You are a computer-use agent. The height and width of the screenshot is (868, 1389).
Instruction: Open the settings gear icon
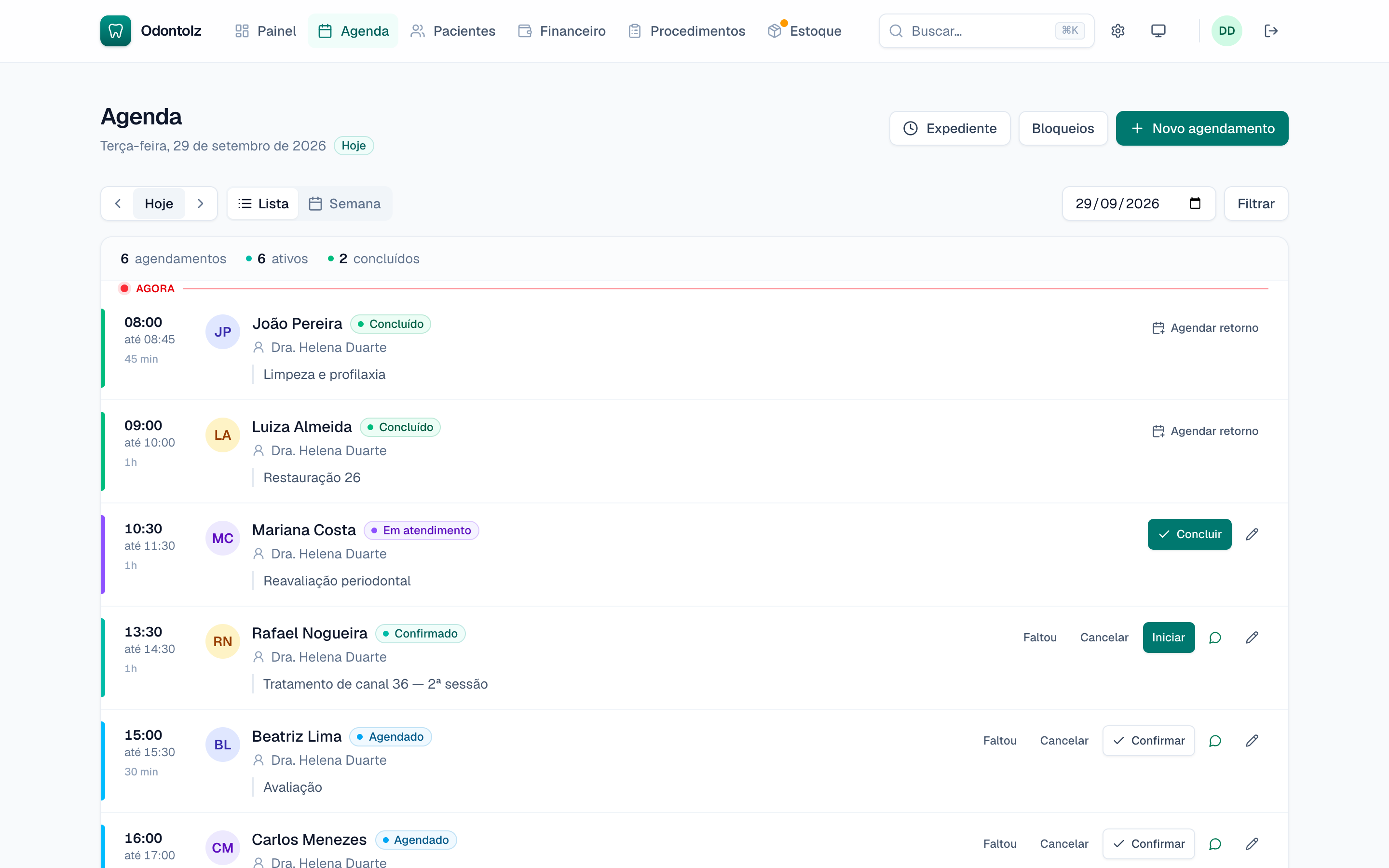click(1117, 31)
